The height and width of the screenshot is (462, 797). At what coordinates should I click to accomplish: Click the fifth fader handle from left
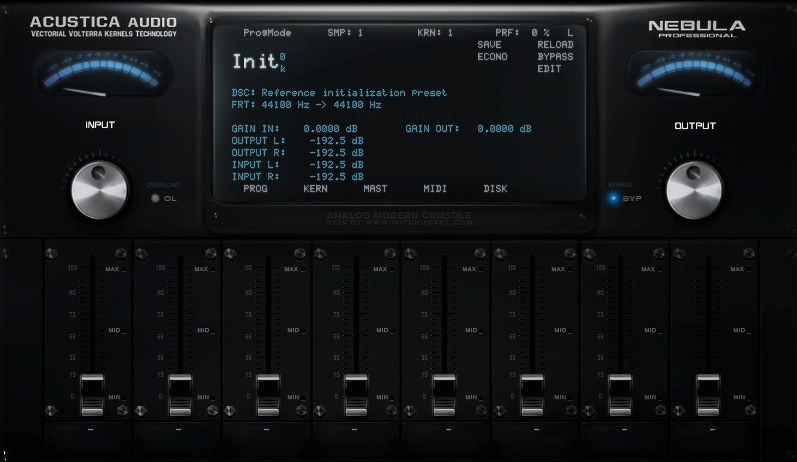pyautogui.click(x=444, y=395)
